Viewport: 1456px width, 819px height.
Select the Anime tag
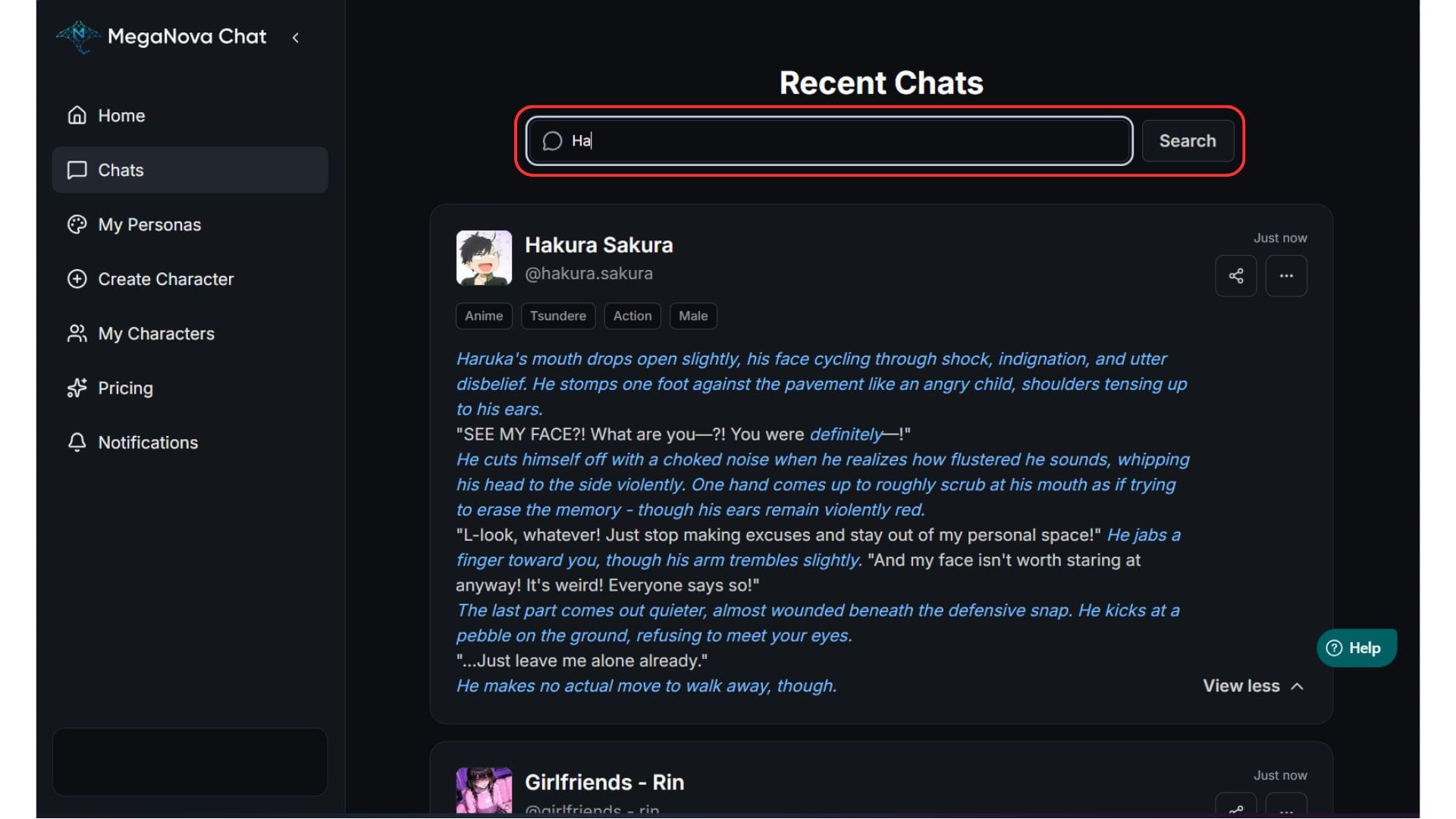(x=484, y=316)
